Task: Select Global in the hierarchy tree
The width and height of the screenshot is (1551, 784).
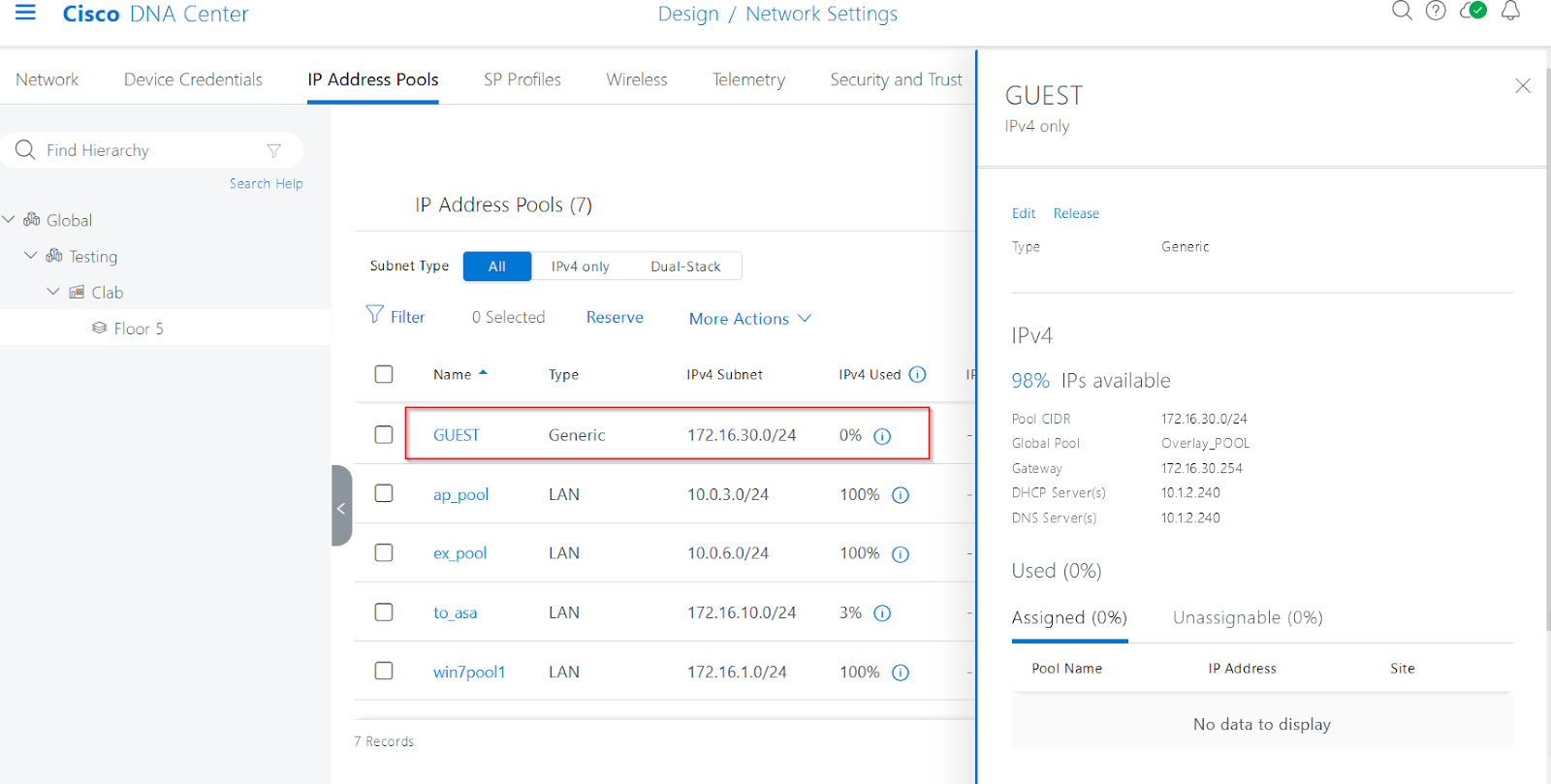Action: pos(70,220)
